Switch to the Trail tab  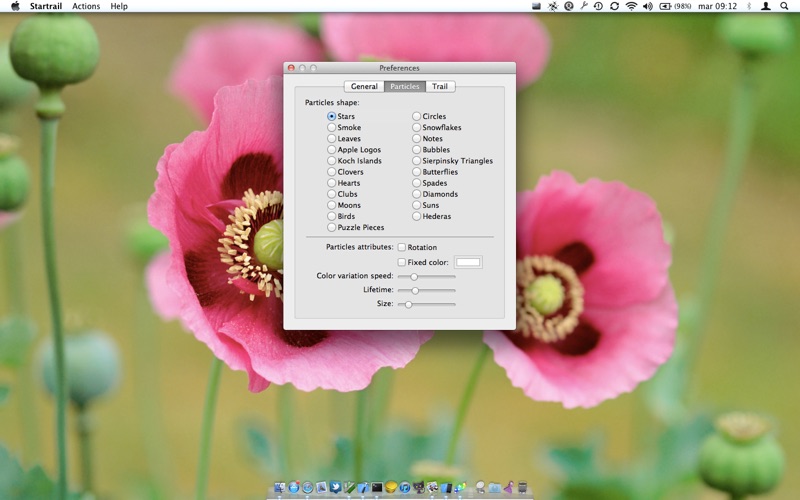pyautogui.click(x=440, y=87)
